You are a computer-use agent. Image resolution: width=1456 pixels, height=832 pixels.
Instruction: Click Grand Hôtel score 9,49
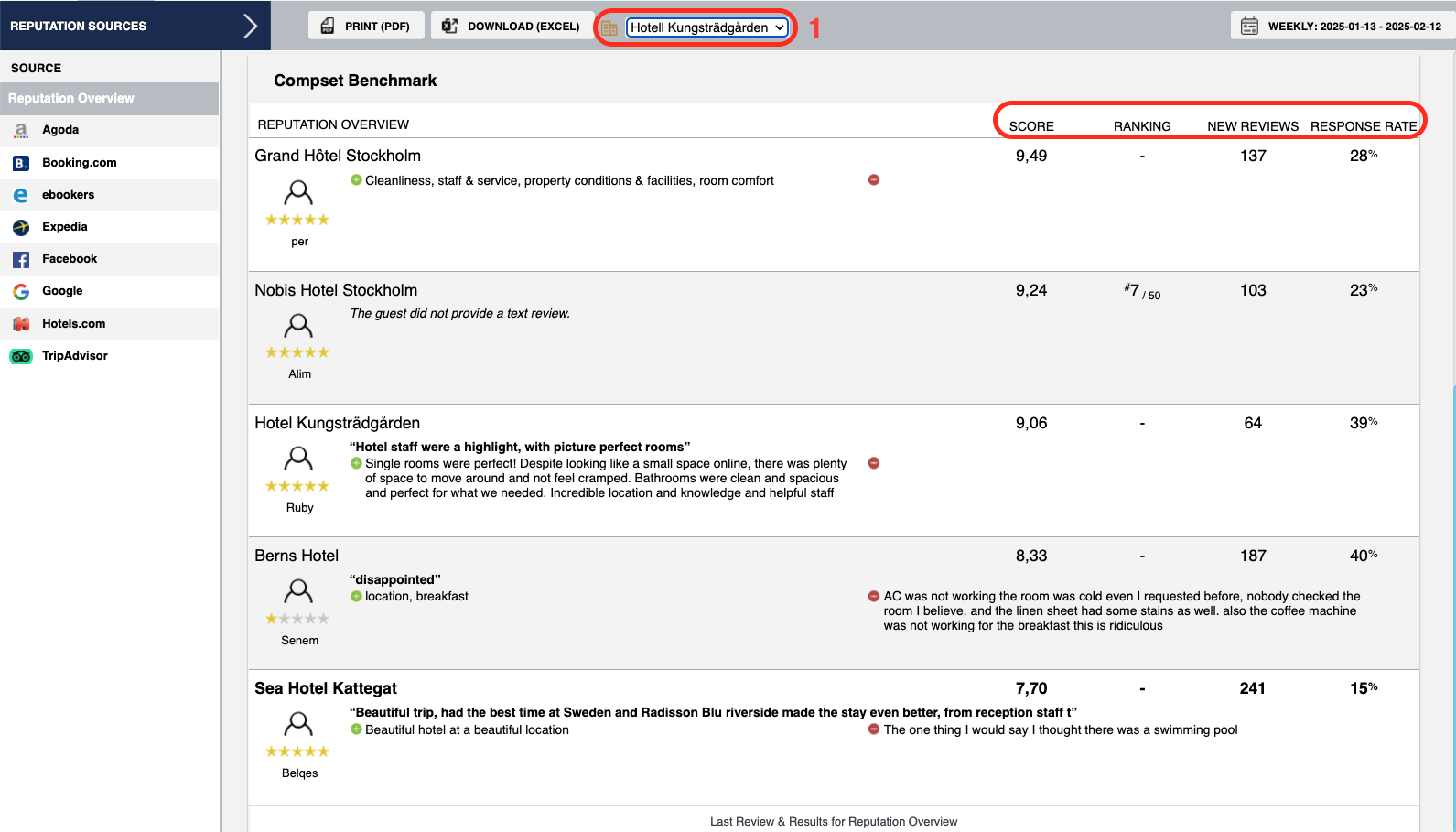pos(1031,156)
